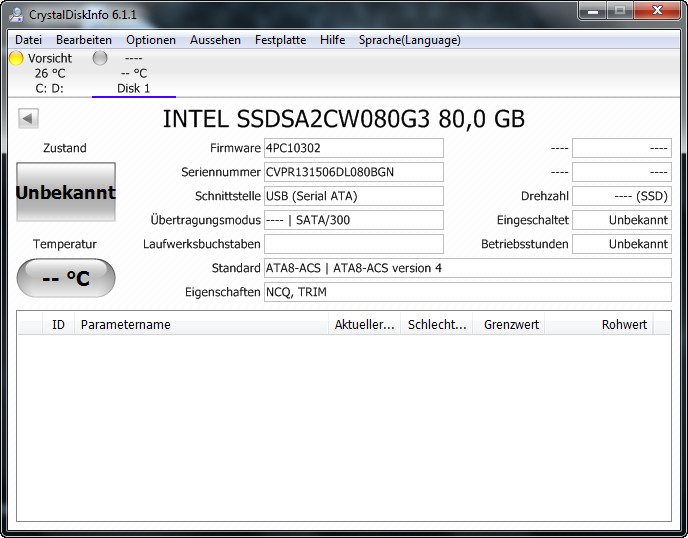
Task: Open the Hilfe menu
Action: 333,40
